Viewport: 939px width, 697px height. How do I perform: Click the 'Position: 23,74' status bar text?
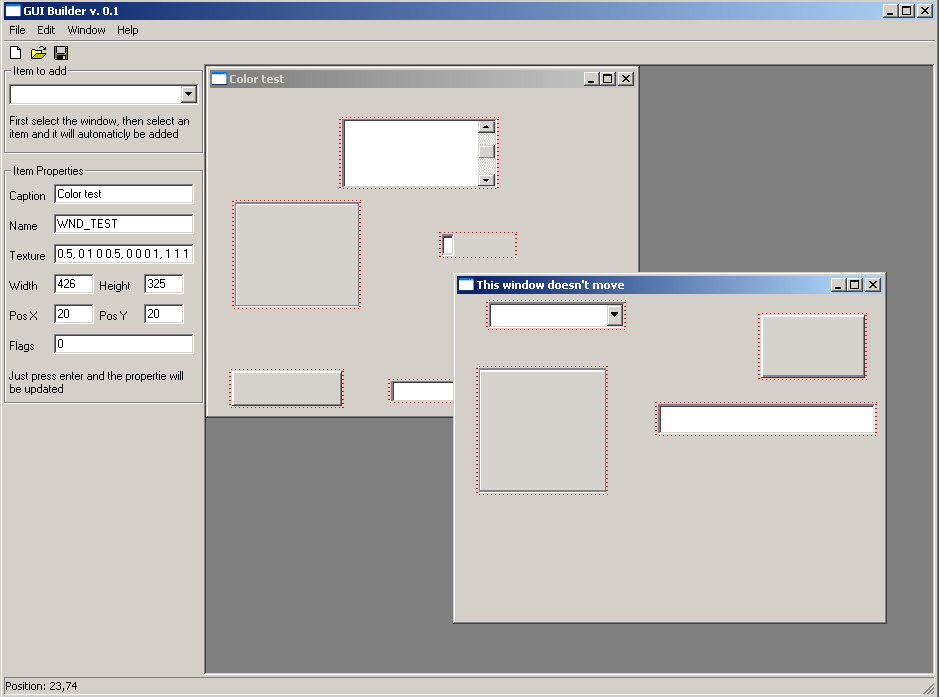41,686
